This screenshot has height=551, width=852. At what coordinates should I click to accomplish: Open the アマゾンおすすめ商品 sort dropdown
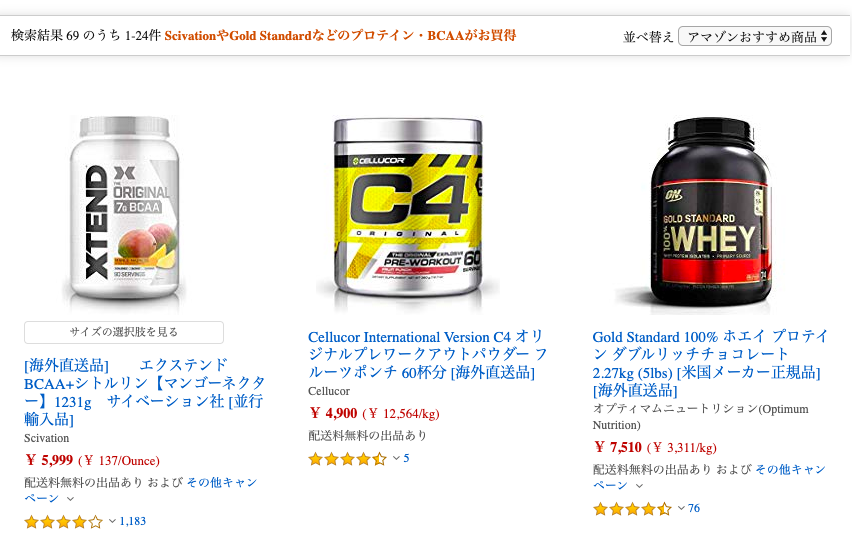pos(755,36)
